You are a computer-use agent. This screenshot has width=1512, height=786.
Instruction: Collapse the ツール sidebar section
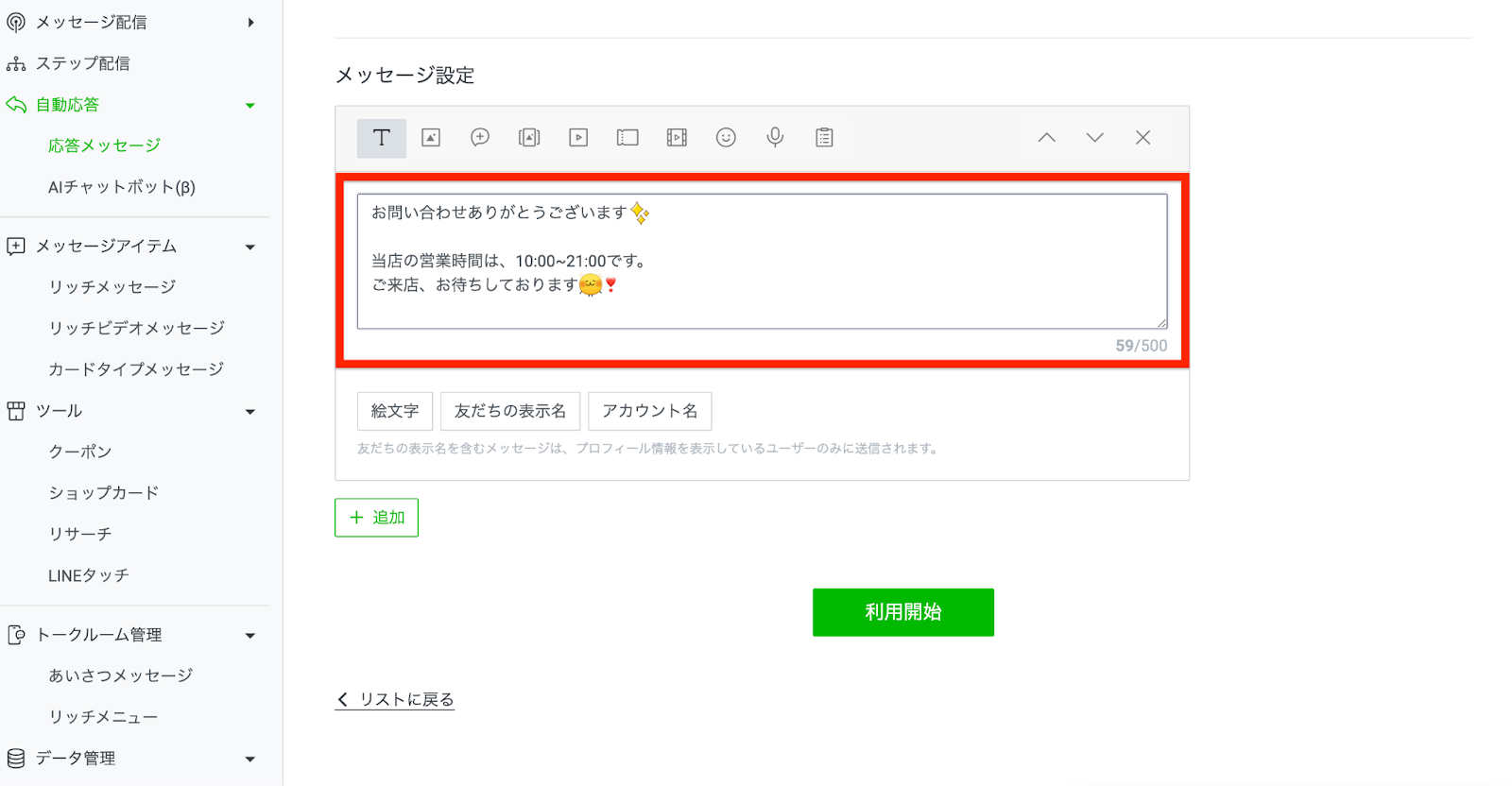(x=250, y=412)
